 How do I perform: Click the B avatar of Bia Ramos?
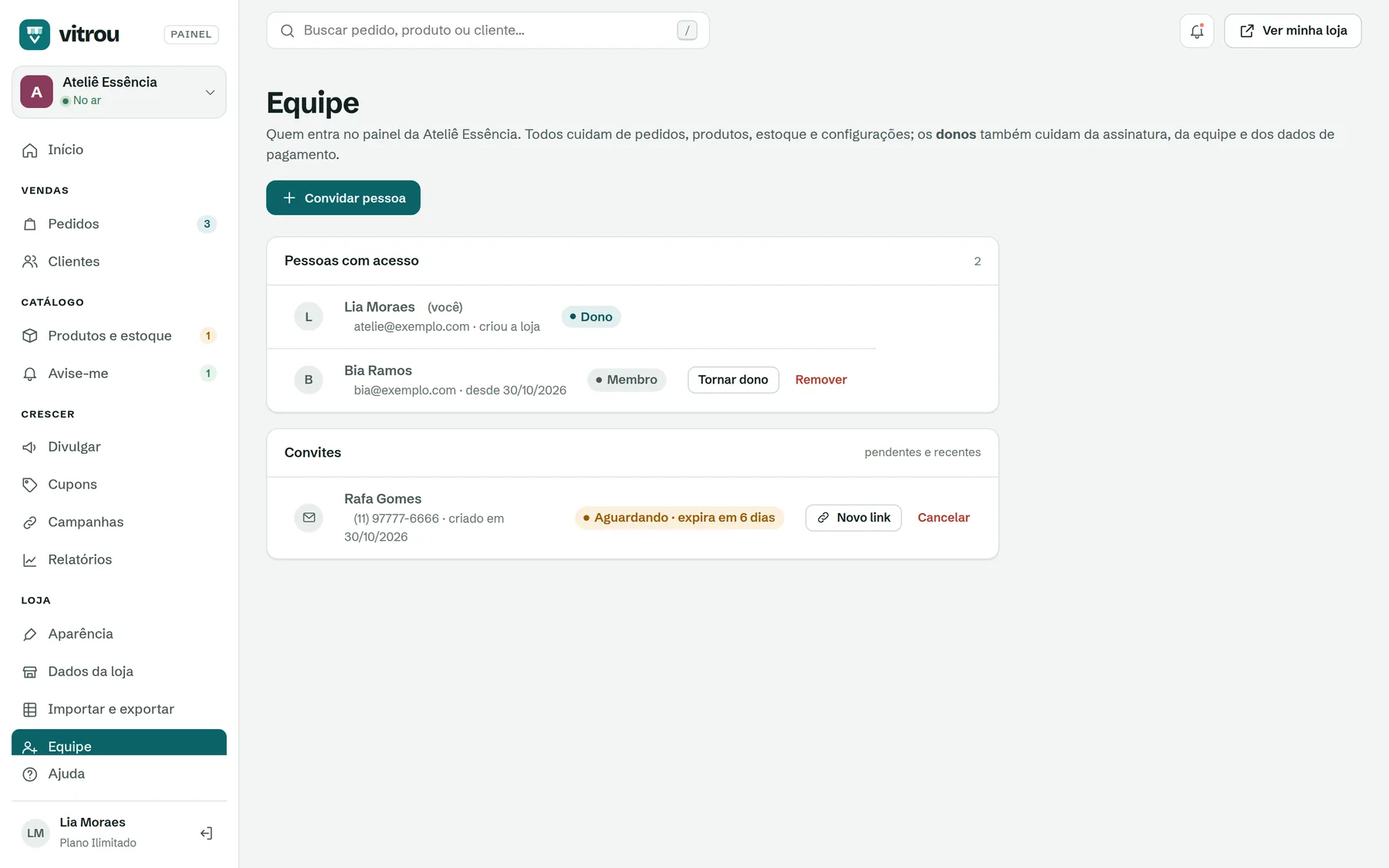click(x=309, y=380)
